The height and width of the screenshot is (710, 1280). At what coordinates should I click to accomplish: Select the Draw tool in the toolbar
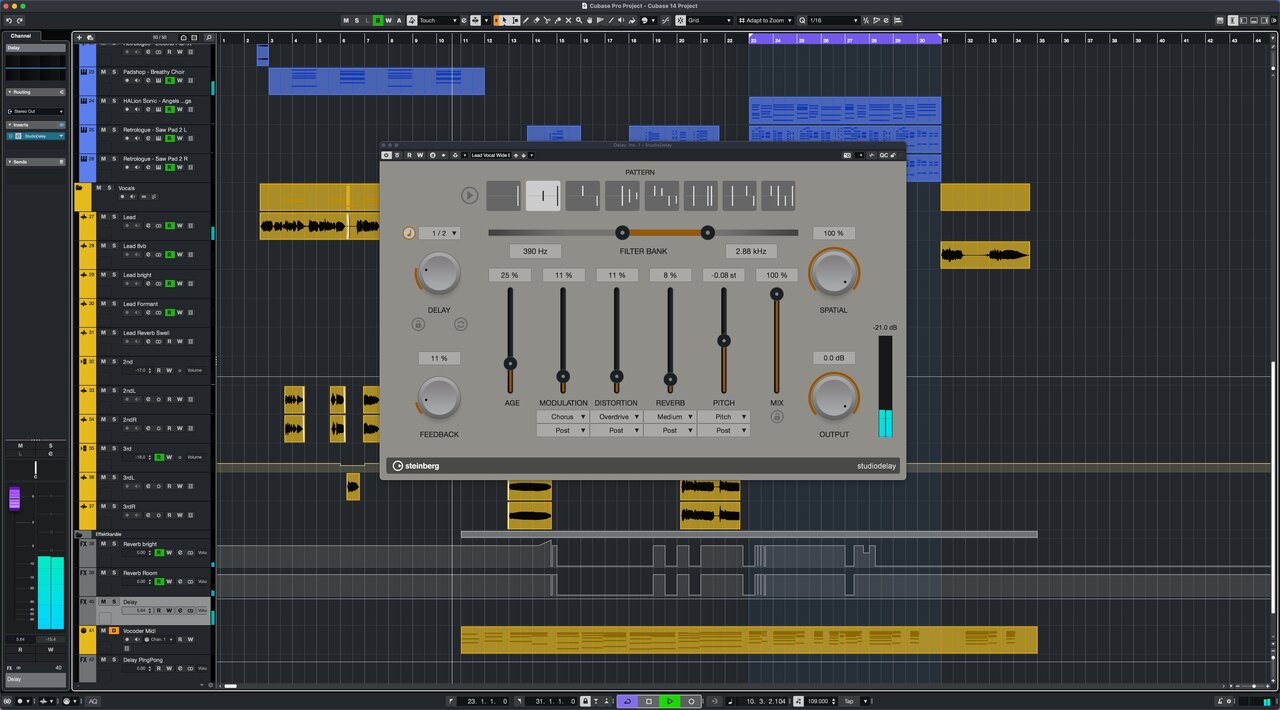pos(526,20)
